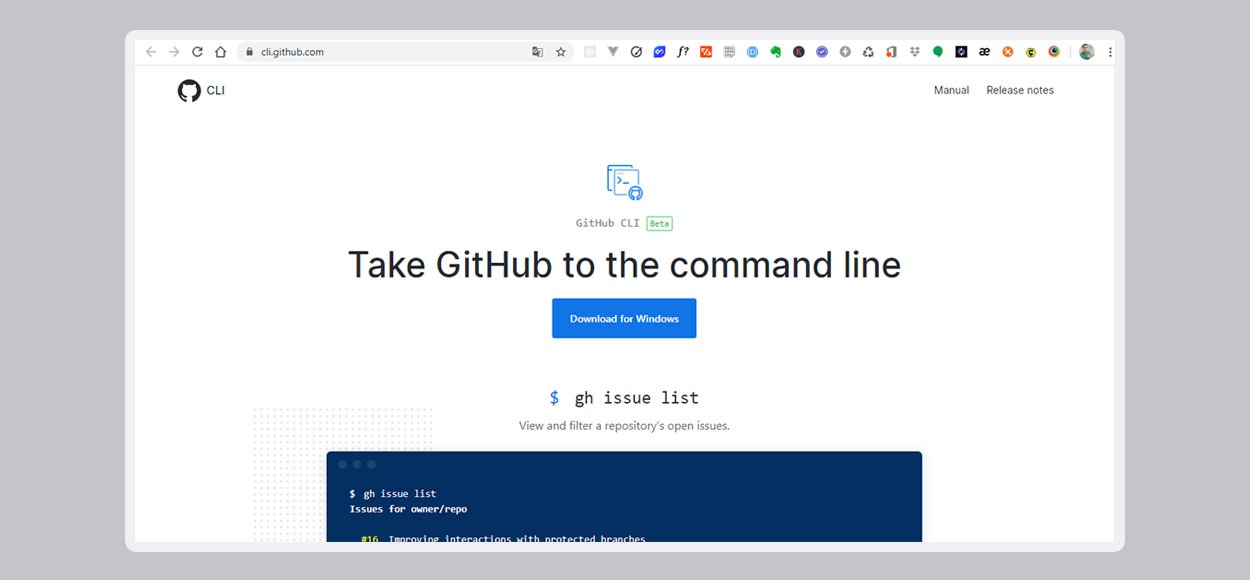The height and width of the screenshot is (580, 1250).
Task: Open the Dropbox extension icon
Action: click(x=914, y=52)
